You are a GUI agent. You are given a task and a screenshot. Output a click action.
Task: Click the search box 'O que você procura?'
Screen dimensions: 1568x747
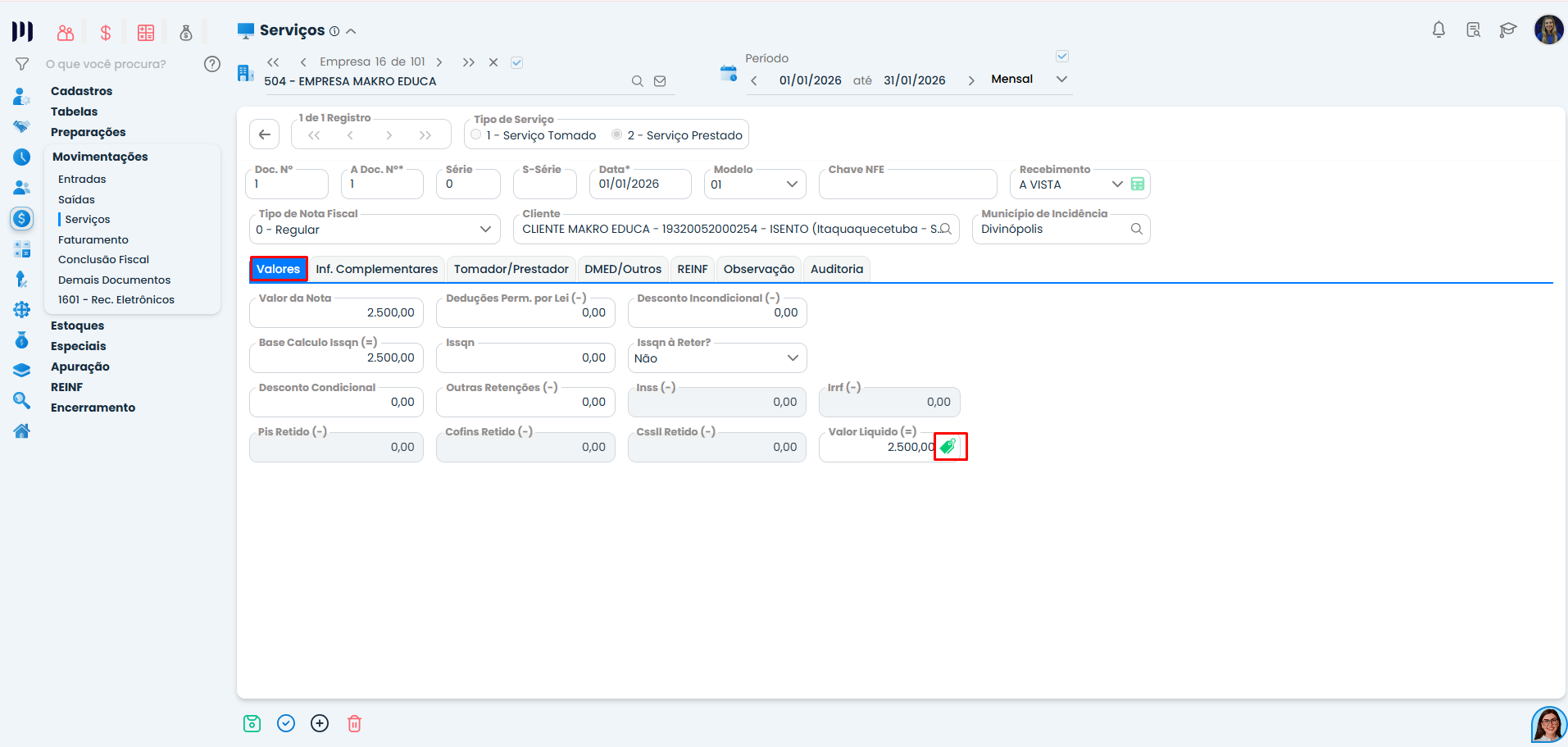click(x=106, y=64)
